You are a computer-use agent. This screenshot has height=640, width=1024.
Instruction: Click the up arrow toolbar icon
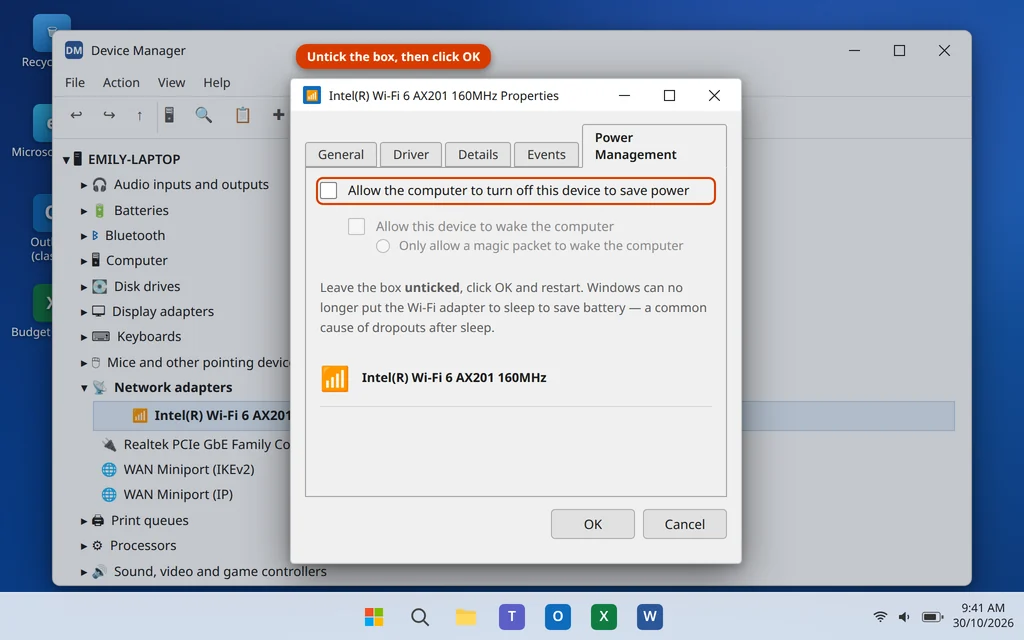pyautogui.click(x=139, y=116)
